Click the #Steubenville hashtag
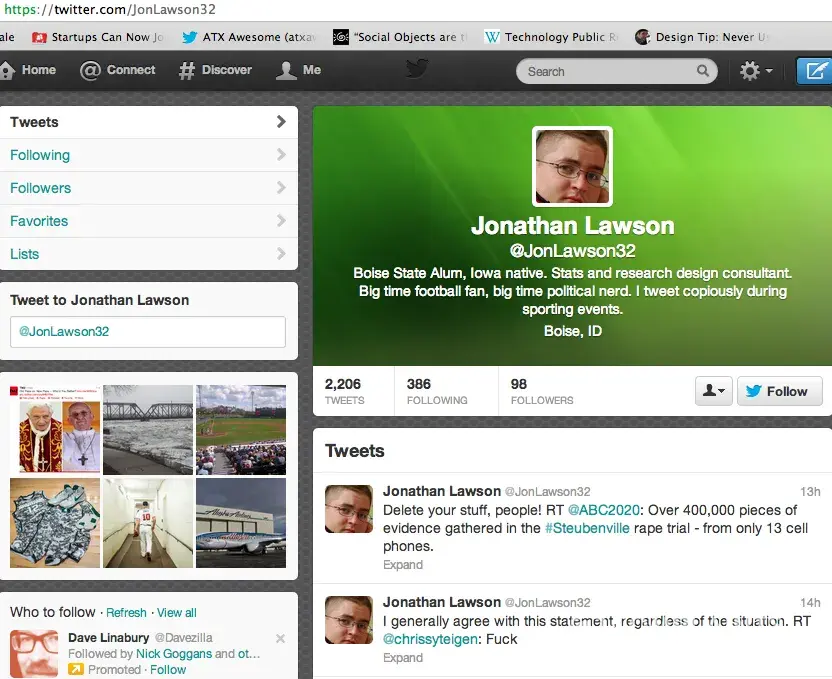 tap(587, 528)
